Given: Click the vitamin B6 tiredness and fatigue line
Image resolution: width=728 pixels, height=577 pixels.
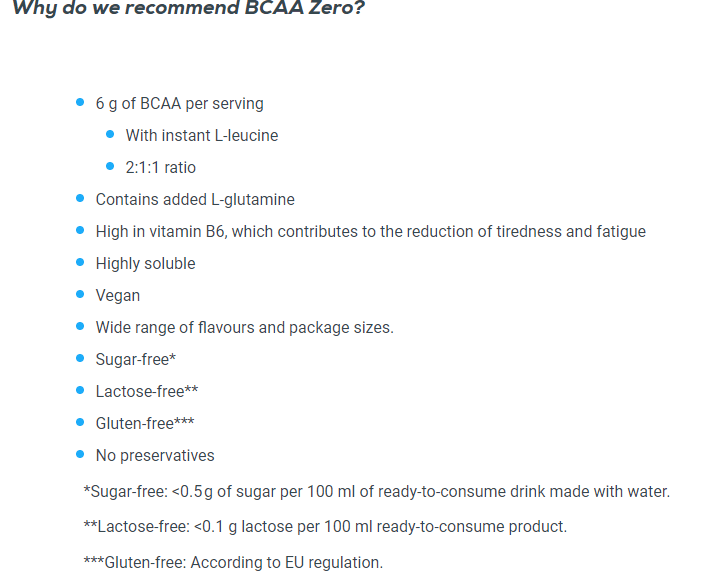Looking at the screenshot, I should pos(370,231).
